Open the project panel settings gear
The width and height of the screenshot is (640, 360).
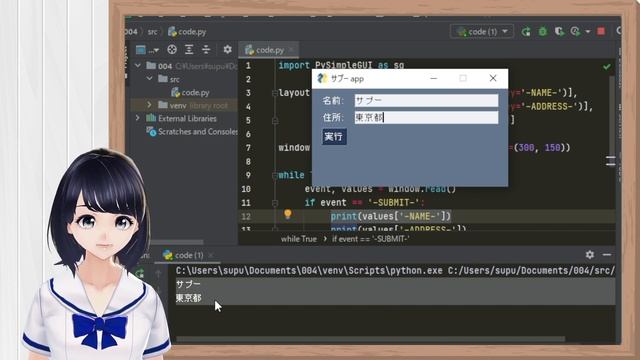227,50
